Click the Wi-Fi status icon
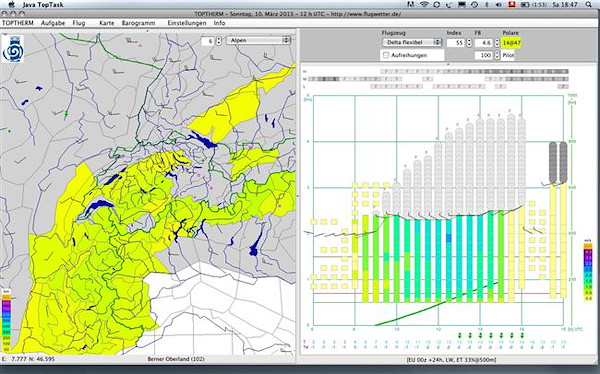The image size is (600, 374). click(x=424, y=5)
